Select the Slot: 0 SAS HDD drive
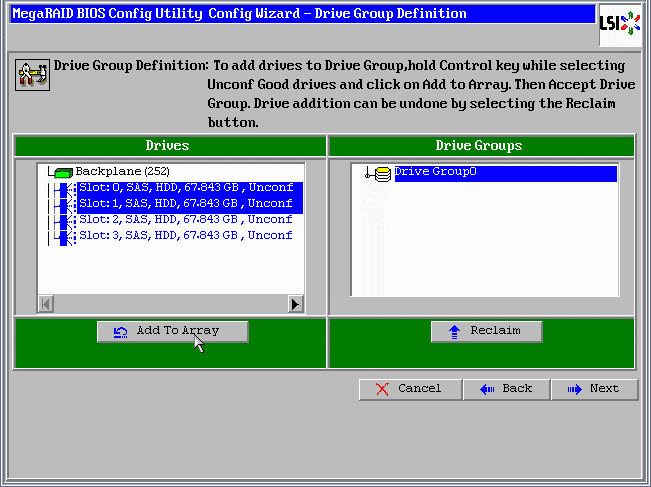This screenshot has width=651, height=487. pyautogui.click(x=185, y=188)
